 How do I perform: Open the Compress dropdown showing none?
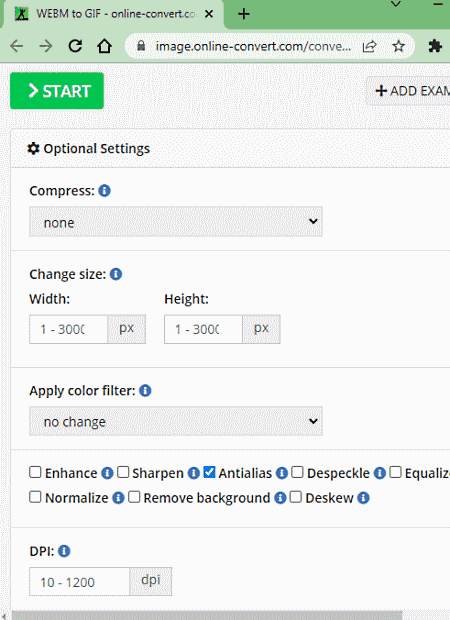click(176, 222)
